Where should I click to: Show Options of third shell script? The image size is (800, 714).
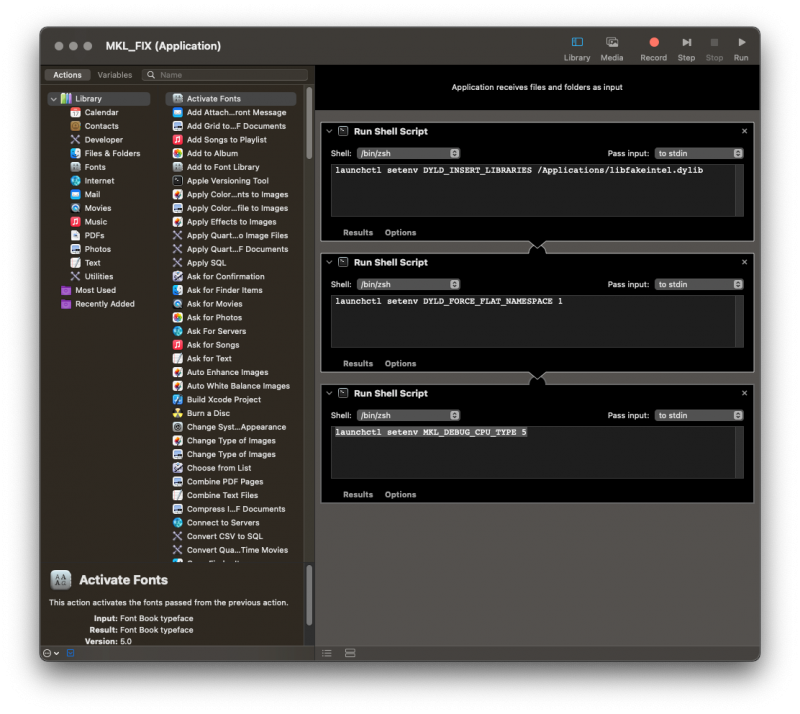click(x=400, y=495)
